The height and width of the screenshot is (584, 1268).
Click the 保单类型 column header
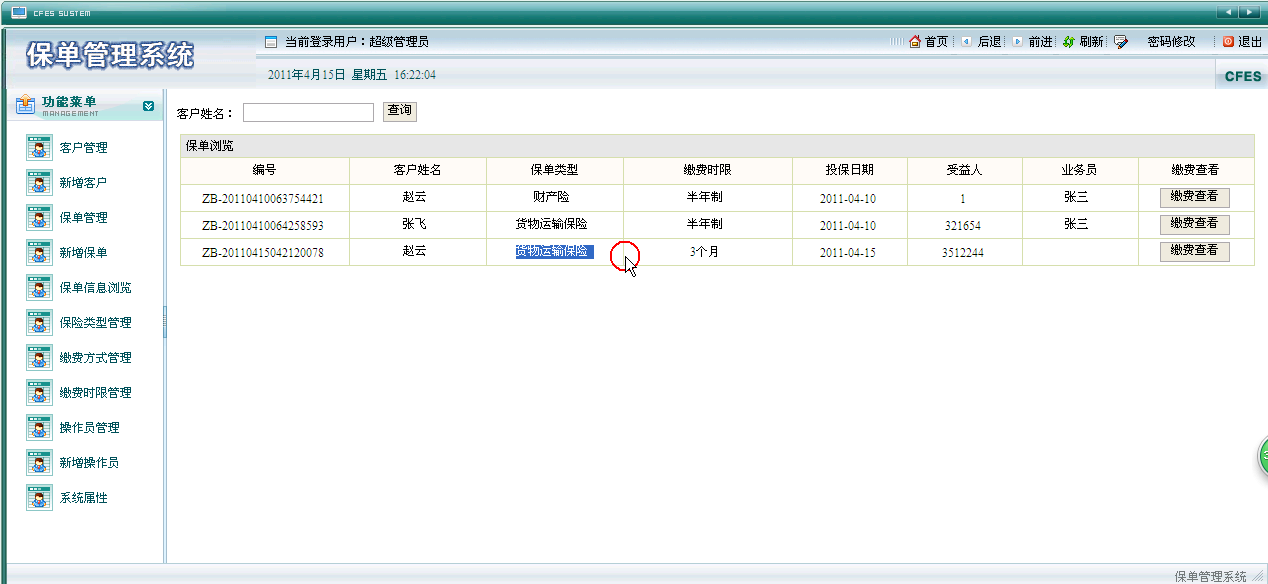555,171
